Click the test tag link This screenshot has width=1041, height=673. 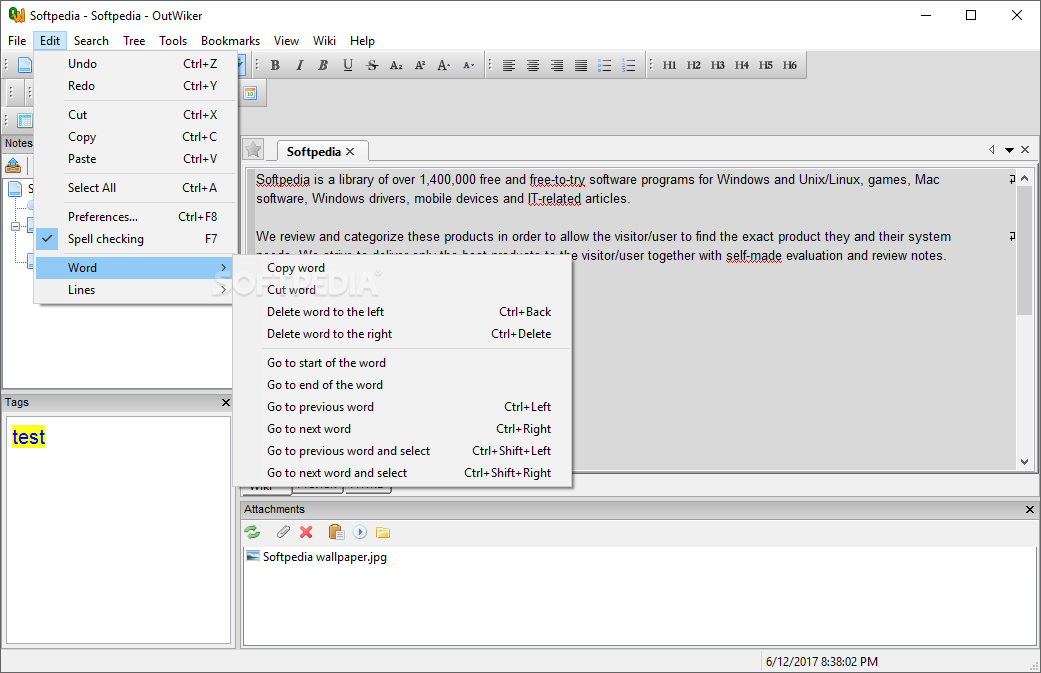coord(29,437)
